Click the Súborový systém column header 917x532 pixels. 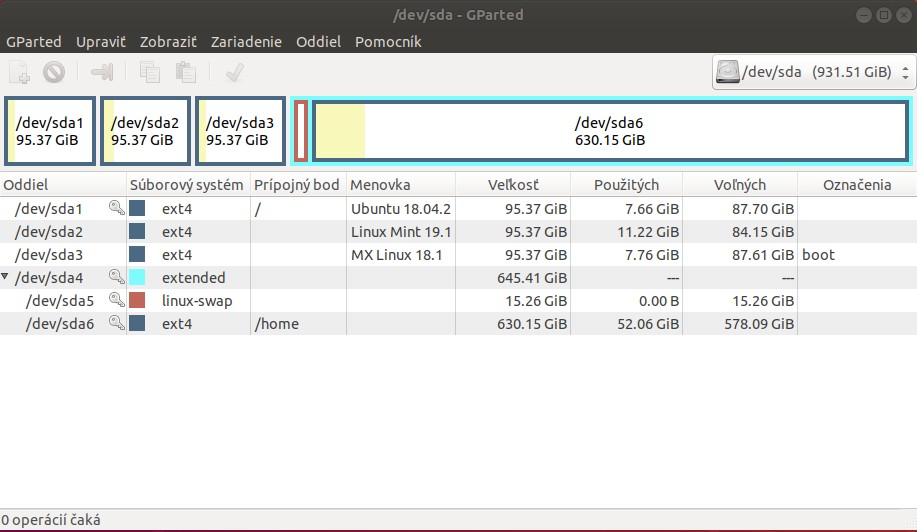(x=186, y=185)
